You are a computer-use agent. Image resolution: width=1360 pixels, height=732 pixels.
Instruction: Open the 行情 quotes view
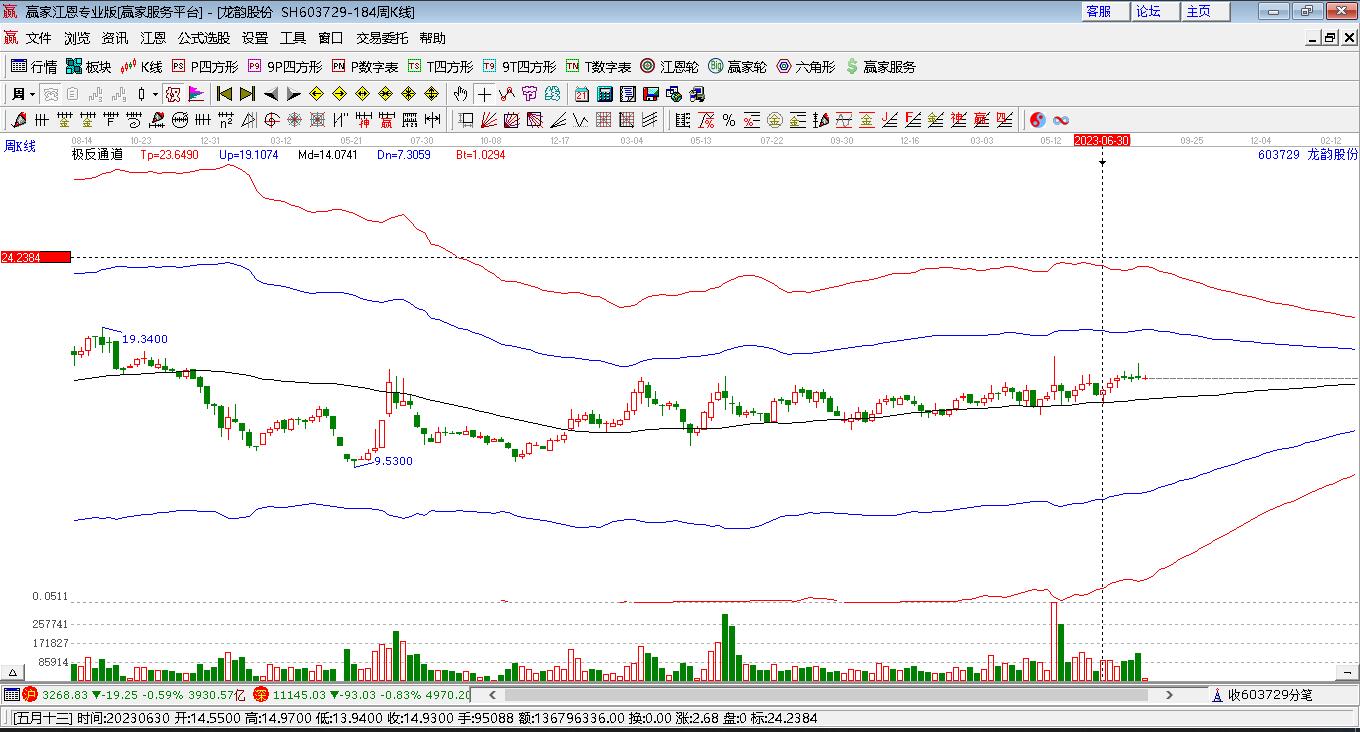[x=34, y=67]
